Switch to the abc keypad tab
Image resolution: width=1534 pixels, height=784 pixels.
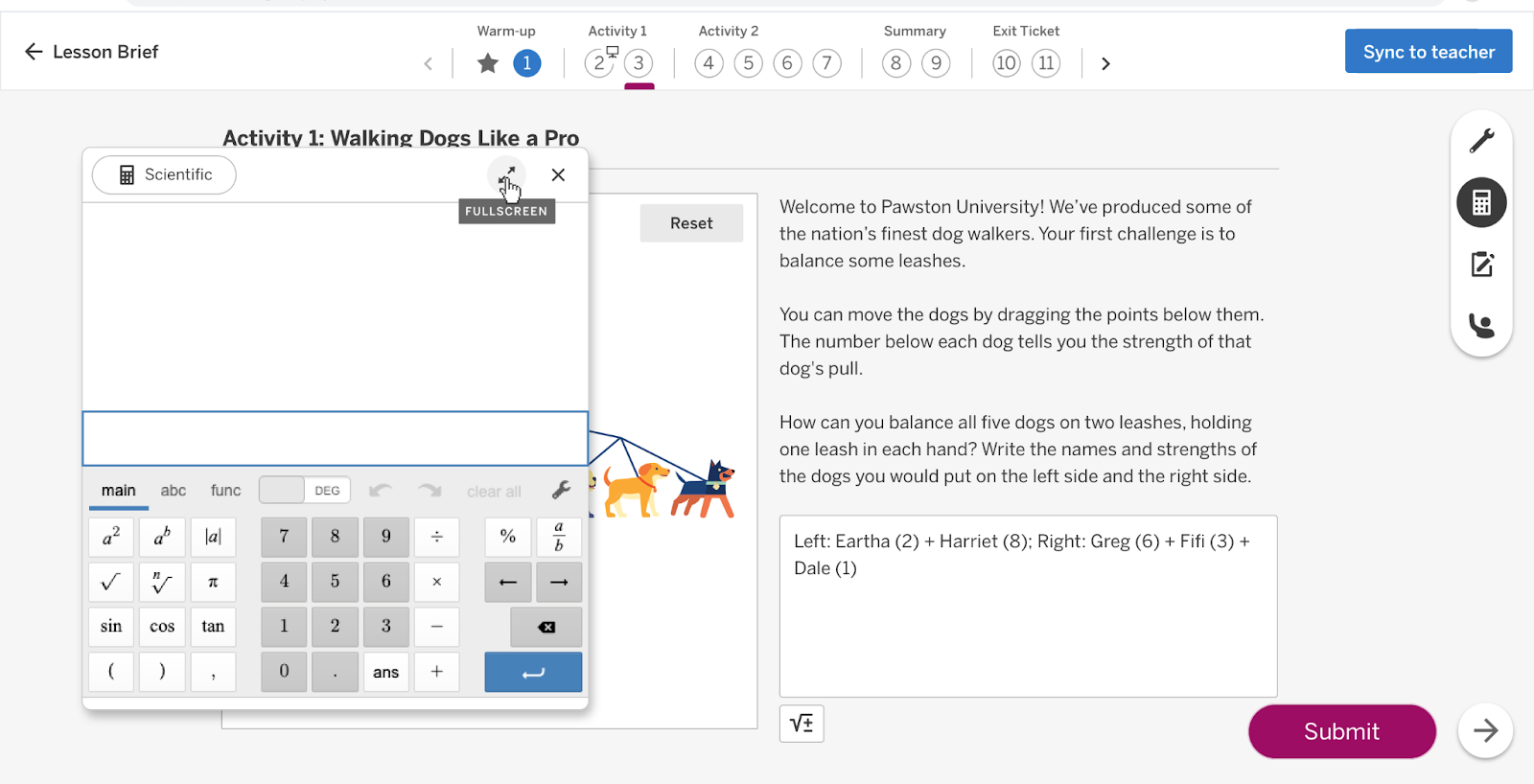coord(174,491)
